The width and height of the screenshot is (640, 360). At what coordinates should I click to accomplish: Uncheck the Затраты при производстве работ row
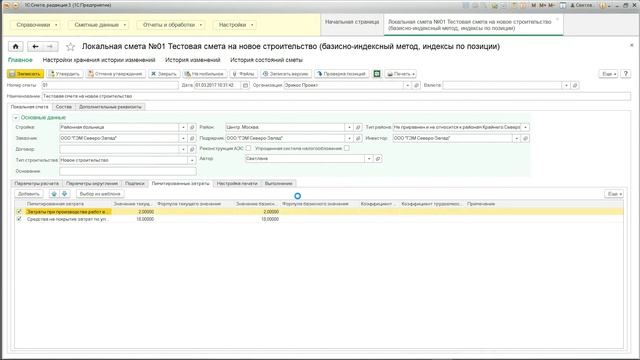tap(19, 211)
